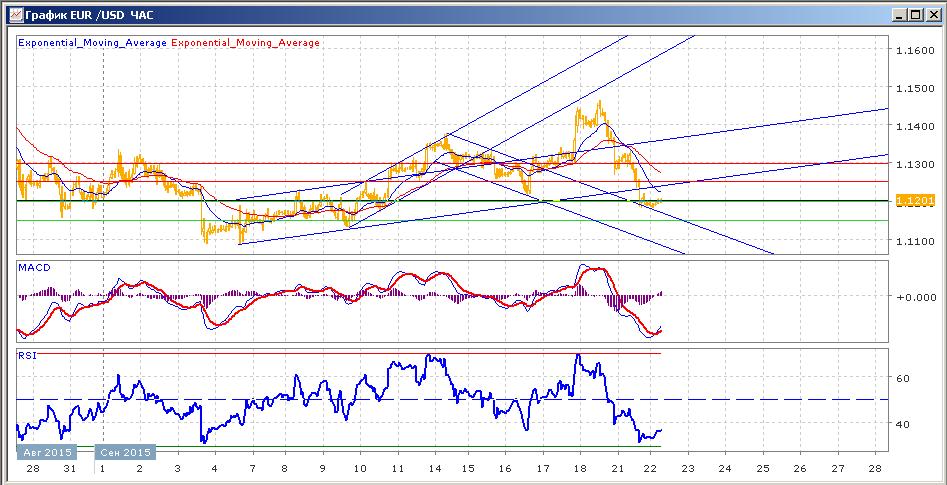Click date label 22 on time axis

click(x=652, y=469)
